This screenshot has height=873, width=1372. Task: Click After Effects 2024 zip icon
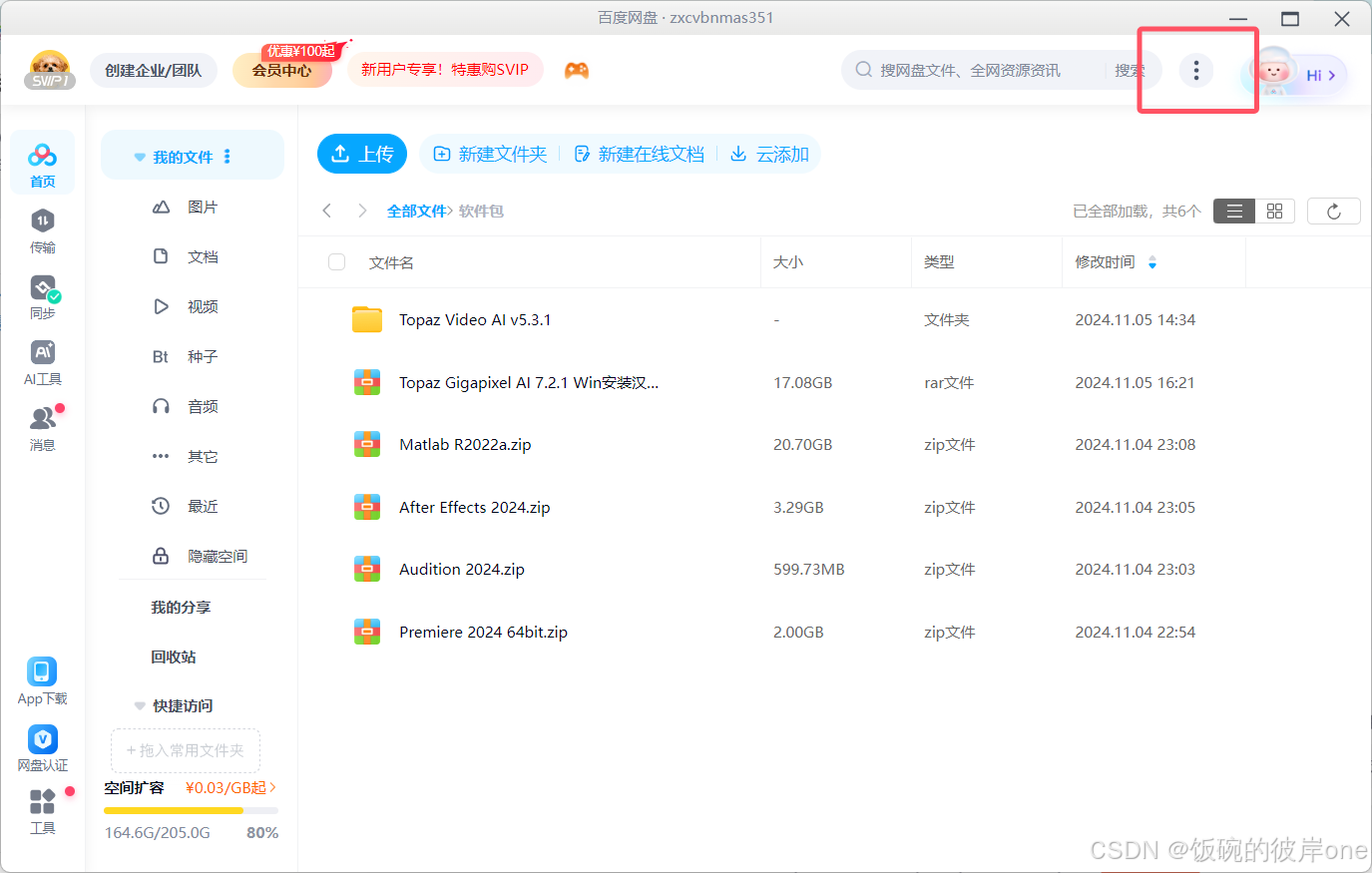pyautogui.click(x=367, y=507)
